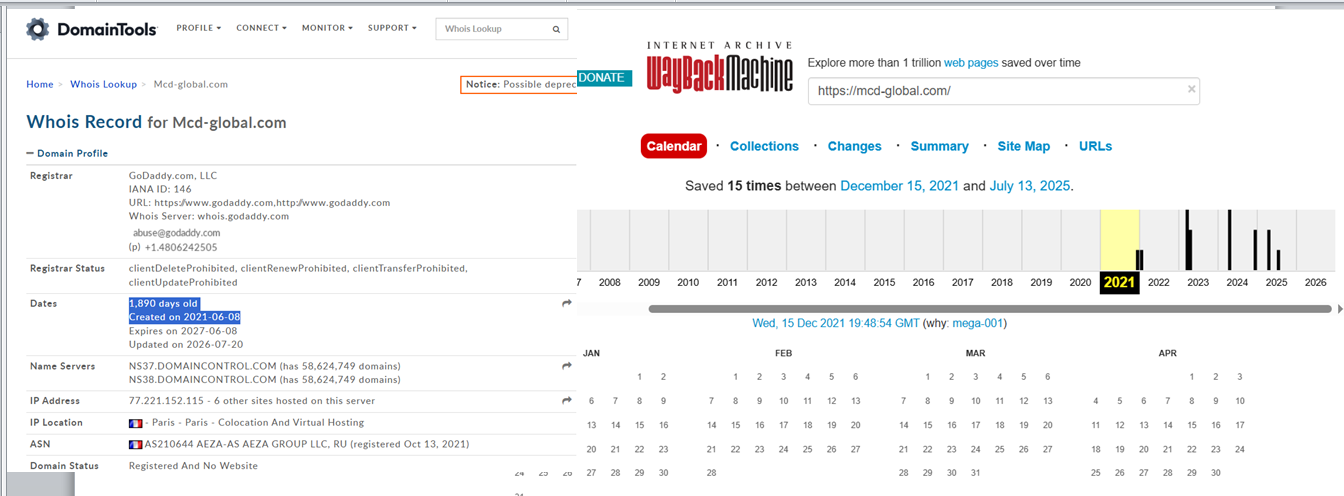Click the abuse@godaddy.com email text
1344x496 pixels.
177,232
